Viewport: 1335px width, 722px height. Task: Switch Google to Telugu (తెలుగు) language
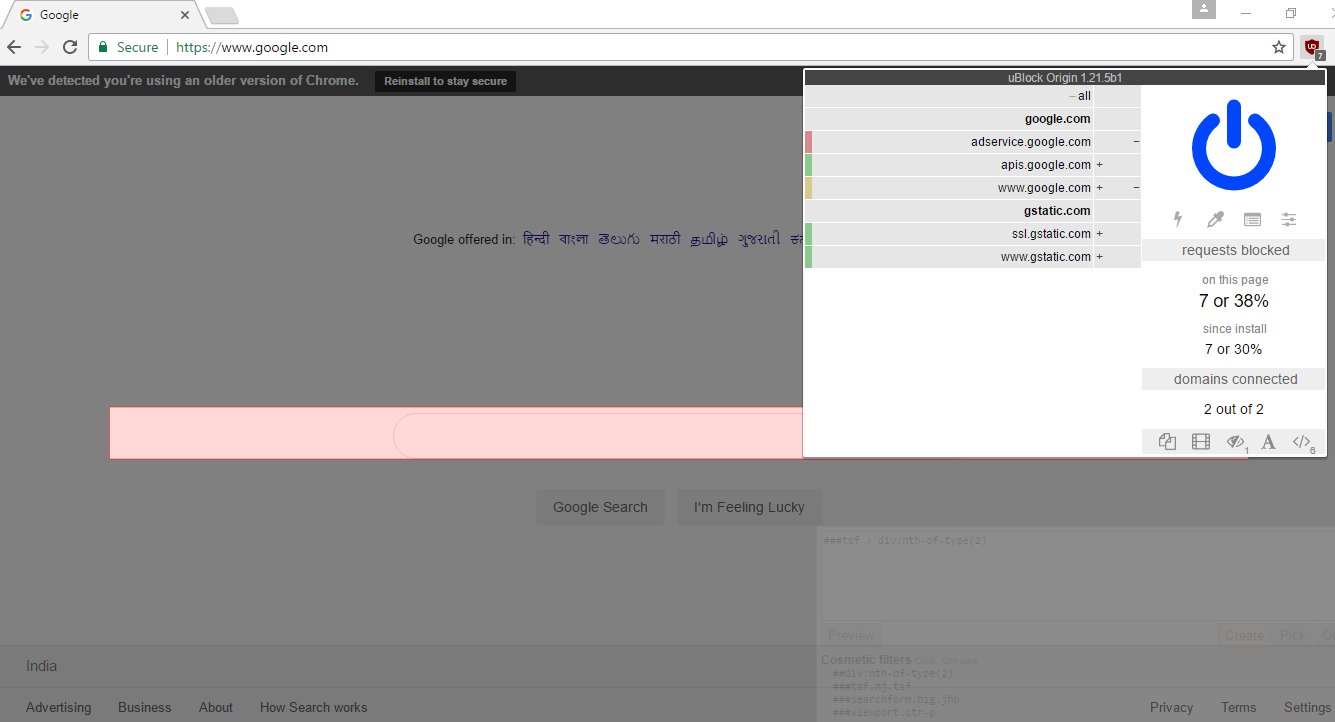coord(619,239)
